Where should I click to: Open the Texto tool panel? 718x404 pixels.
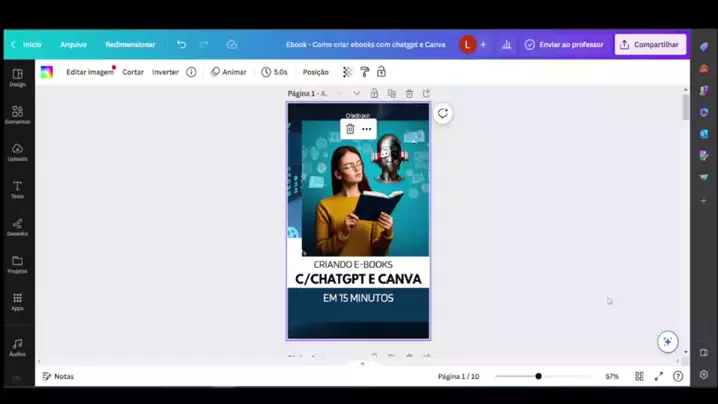point(17,190)
